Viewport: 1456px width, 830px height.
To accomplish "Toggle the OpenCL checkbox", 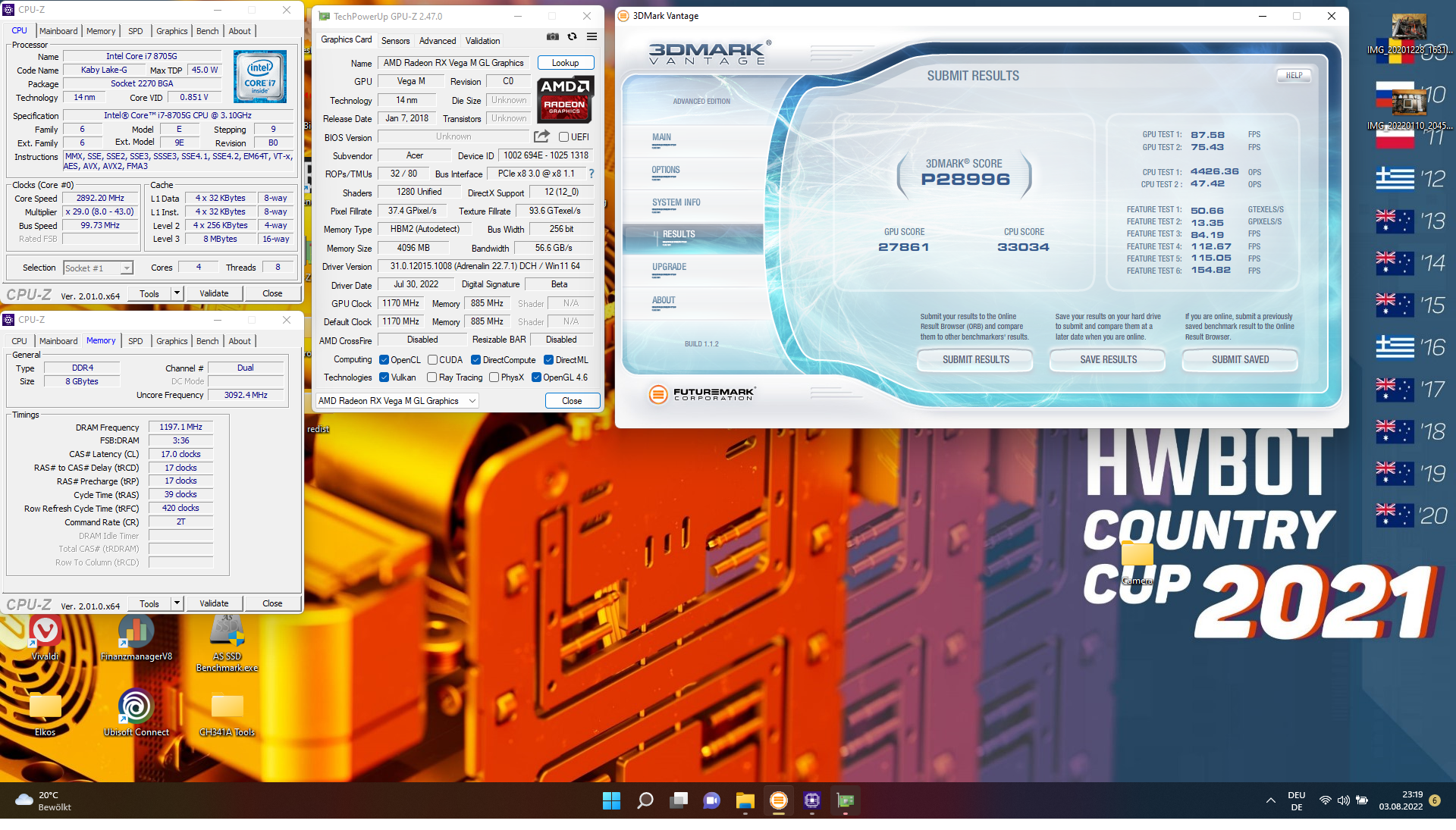I will 384,360.
